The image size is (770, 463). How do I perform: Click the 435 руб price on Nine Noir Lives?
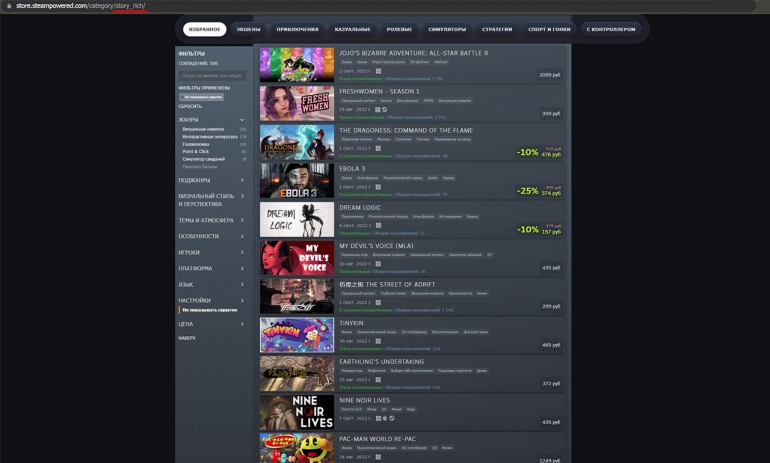(x=551, y=422)
